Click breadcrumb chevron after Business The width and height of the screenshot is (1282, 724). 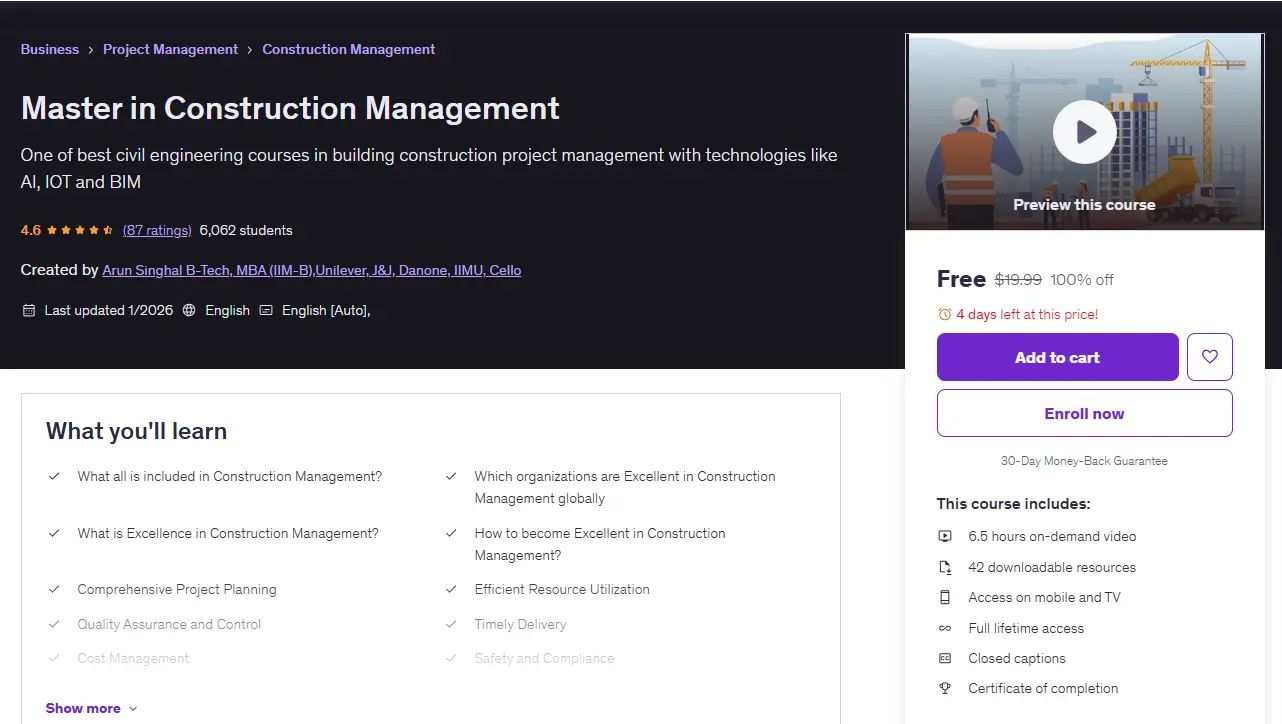(x=91, y=49)
